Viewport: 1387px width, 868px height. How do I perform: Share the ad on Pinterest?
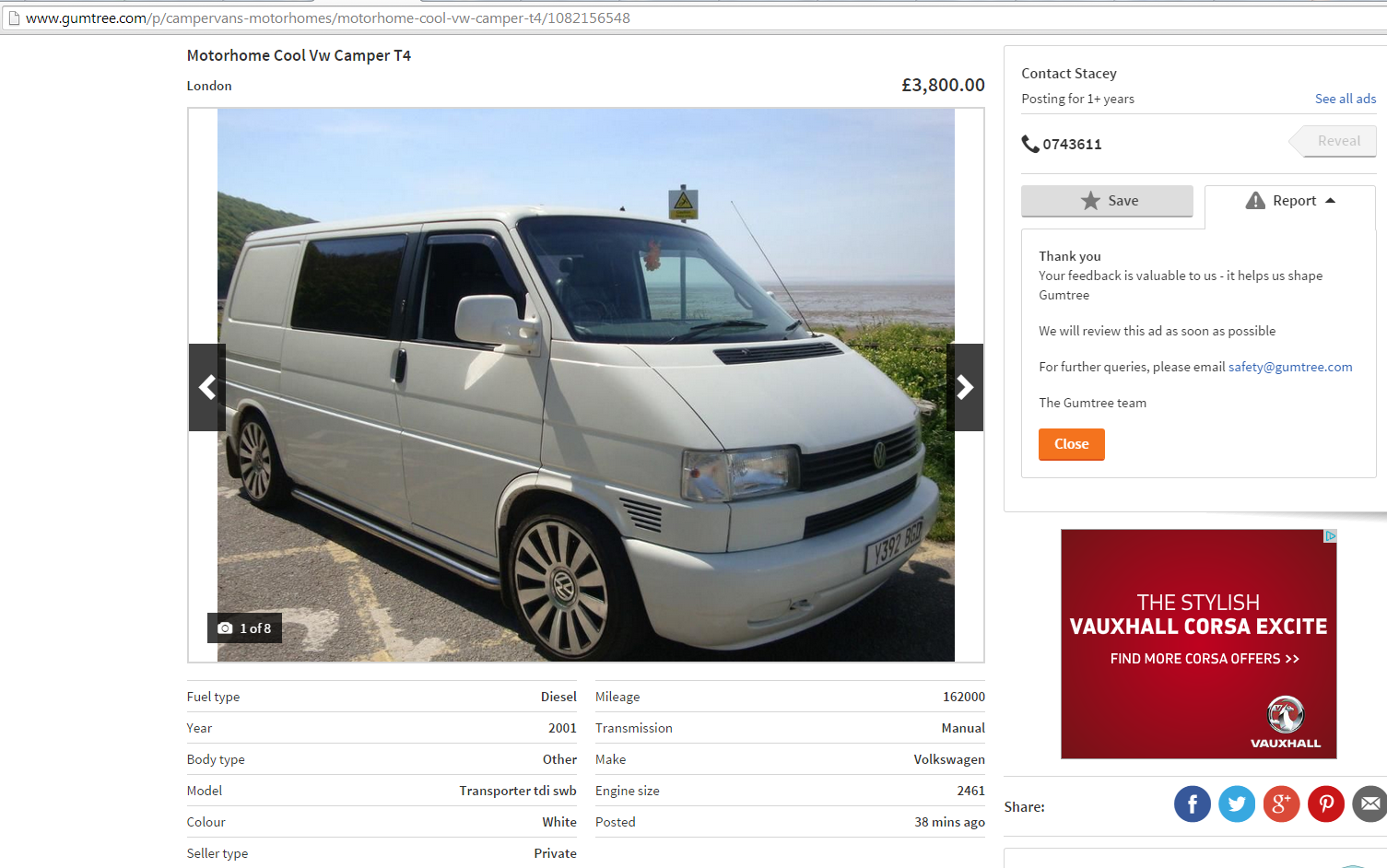[1326, 803]
